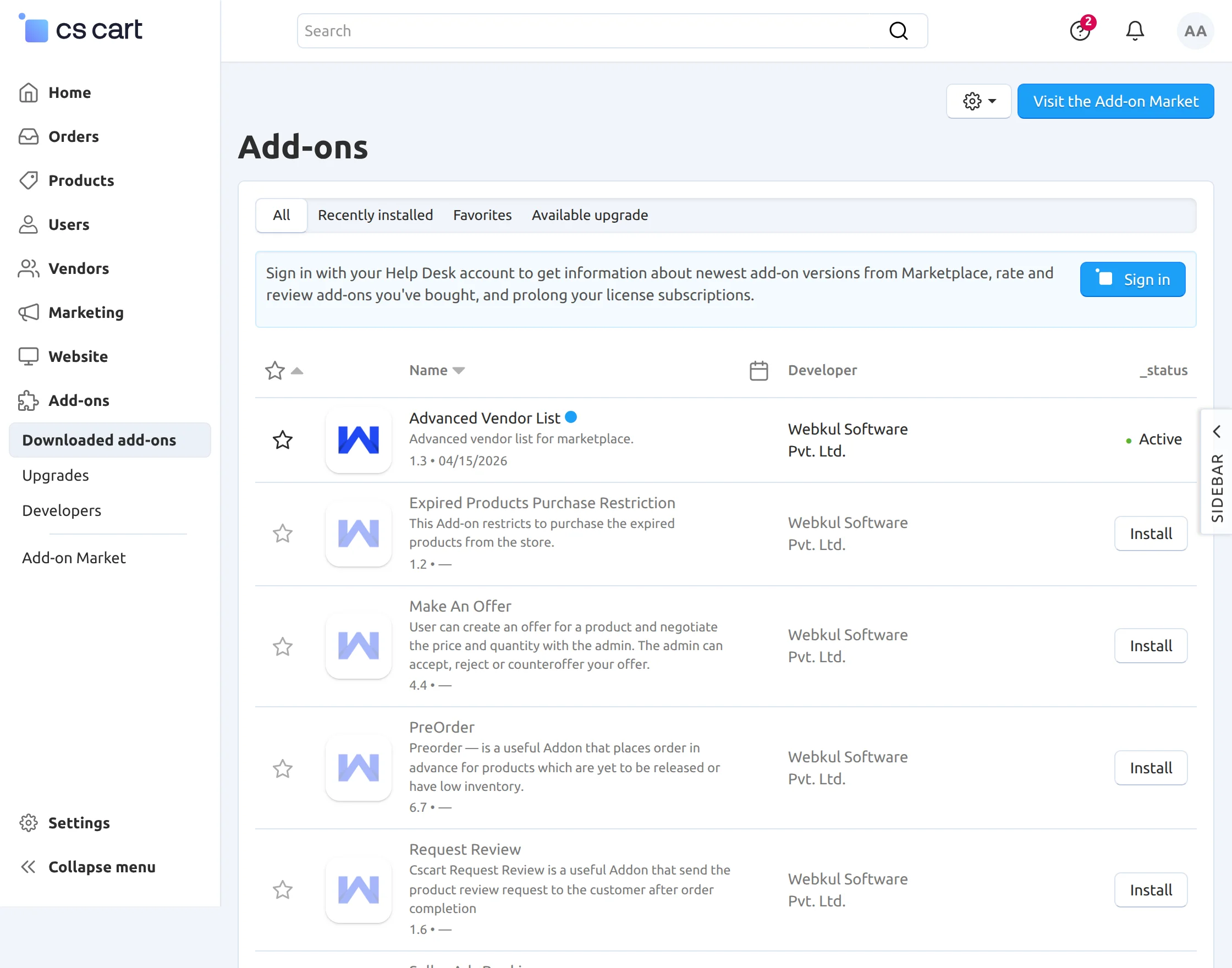Click the Orders inbox icon

pos(29,136)
